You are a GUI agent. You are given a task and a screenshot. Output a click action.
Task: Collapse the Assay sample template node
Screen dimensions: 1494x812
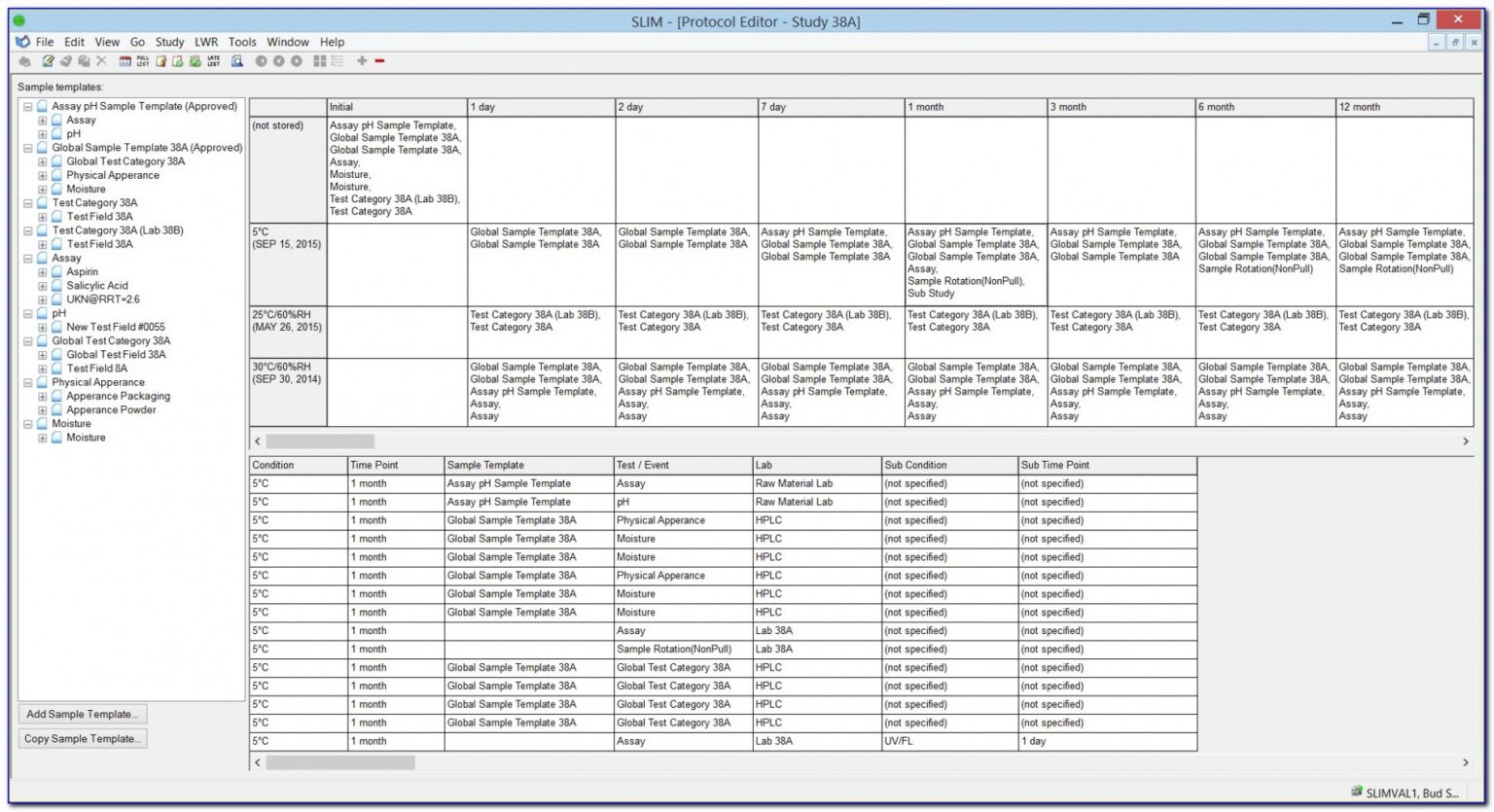coord(27,258)
